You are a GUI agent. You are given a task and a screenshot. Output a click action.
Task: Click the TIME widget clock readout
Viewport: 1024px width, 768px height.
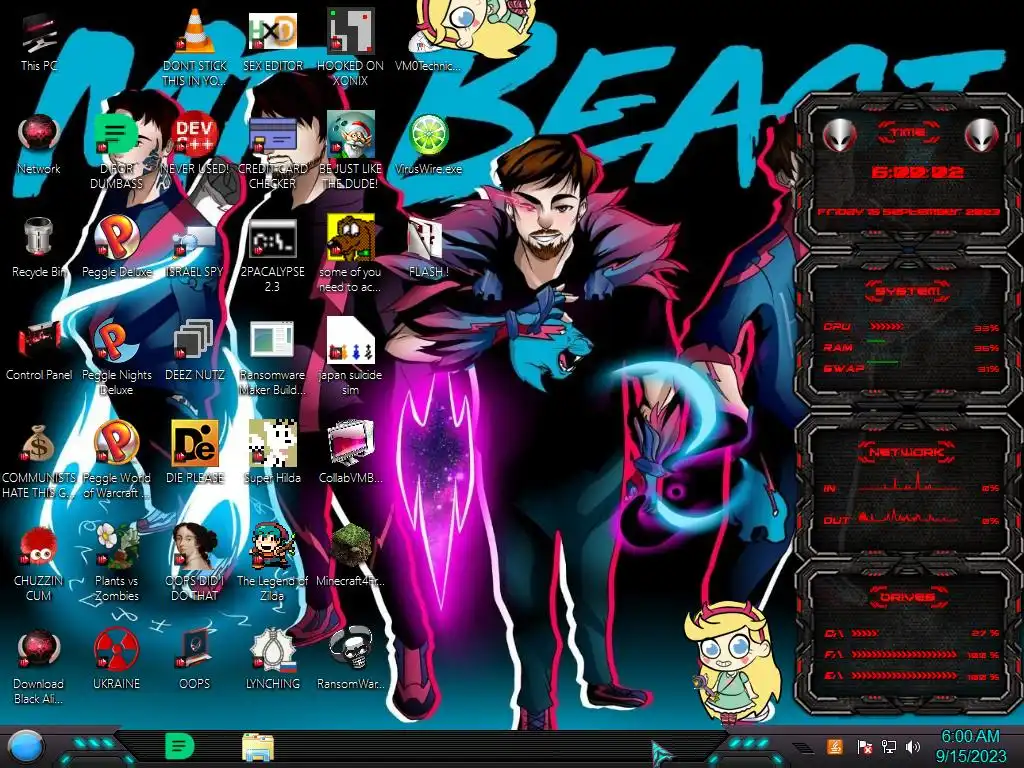[x=916, y=172]
